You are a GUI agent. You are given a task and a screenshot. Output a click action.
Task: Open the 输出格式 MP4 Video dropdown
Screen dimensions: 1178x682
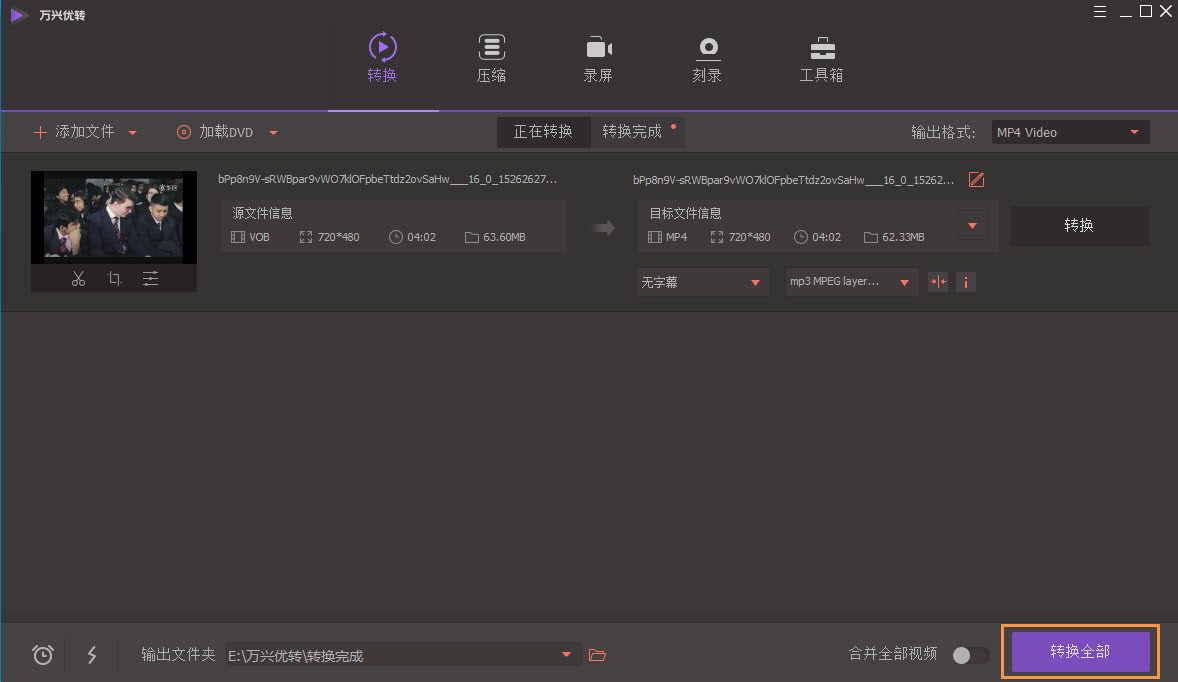coord(1068,131)
